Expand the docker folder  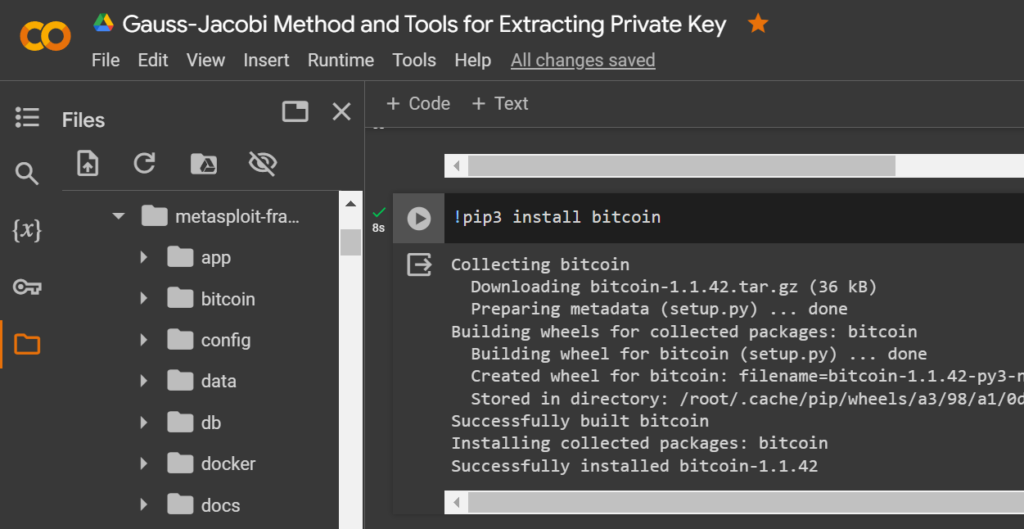coord(144,464)
